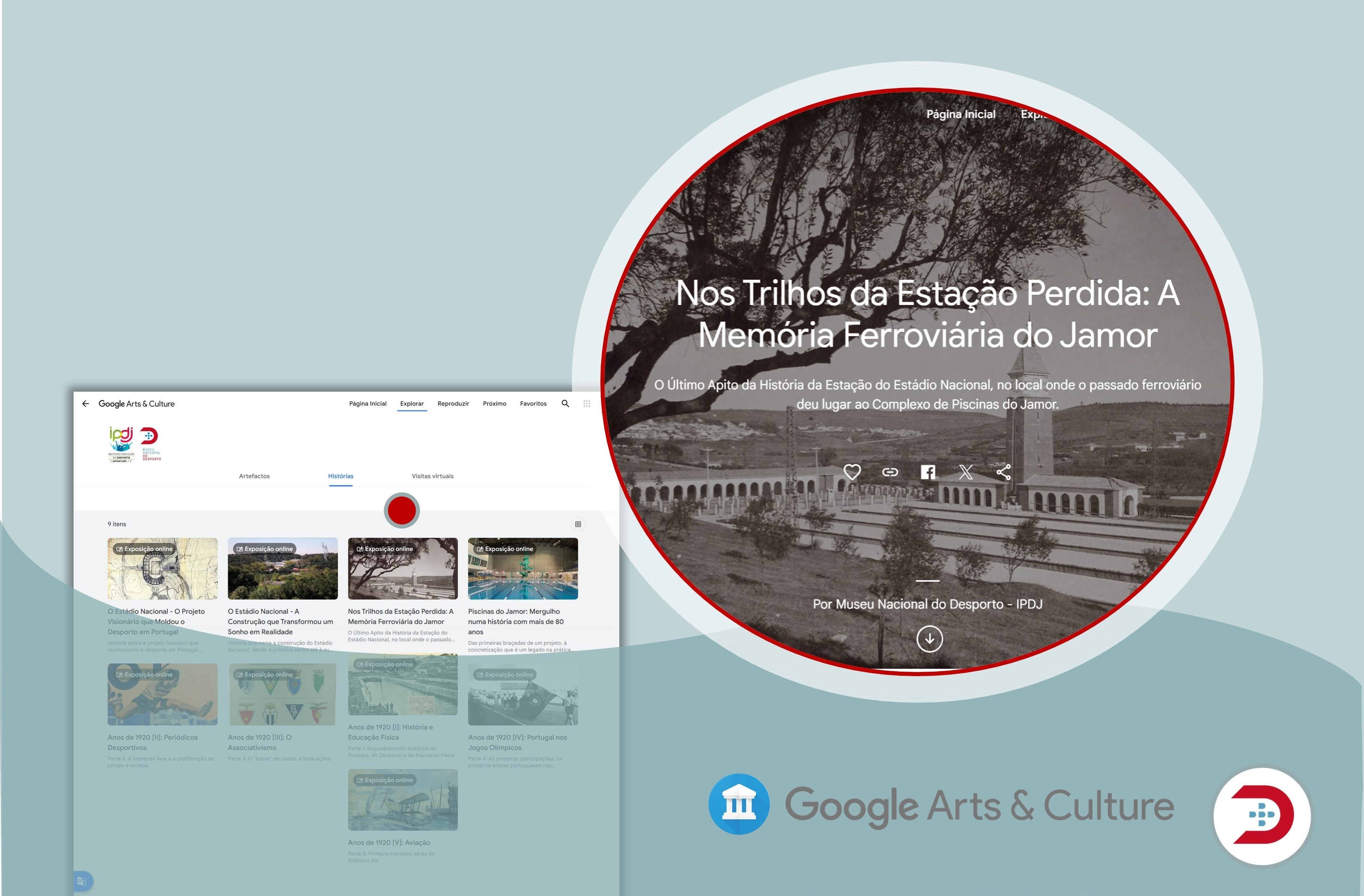Screen dimensions: 1364x896
Task: Click title 'Anos de 1920 [II]: Periódicos Desportivos'
Action: coord(152,742)
